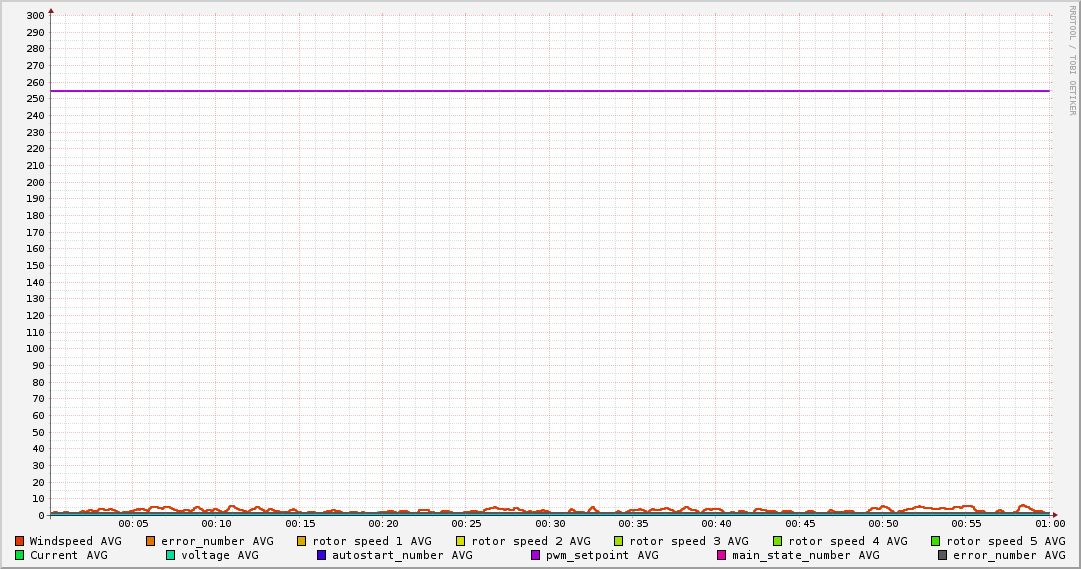The height and width of the screenshot is (569, 1081).
Task: Select the 'main_state_number AVG' legend label
Action: (806, 555)
